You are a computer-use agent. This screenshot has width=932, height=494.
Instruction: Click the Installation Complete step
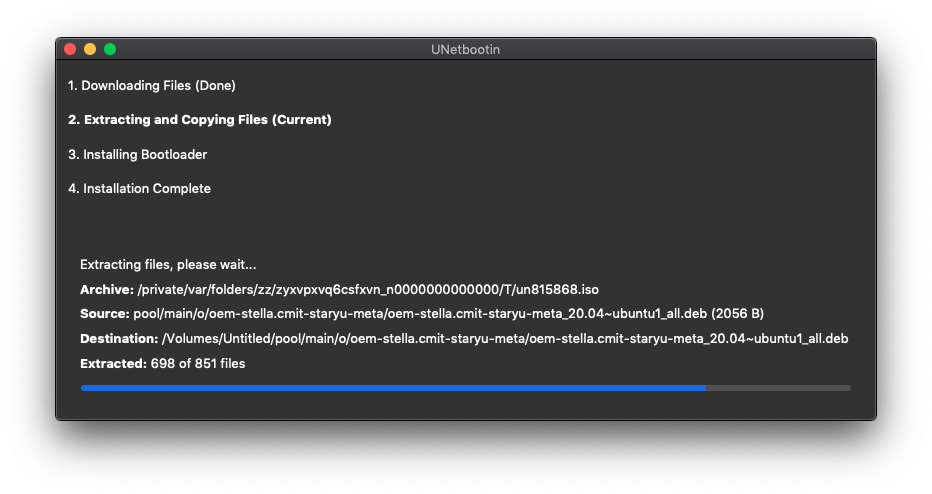(x=139, y=188)
